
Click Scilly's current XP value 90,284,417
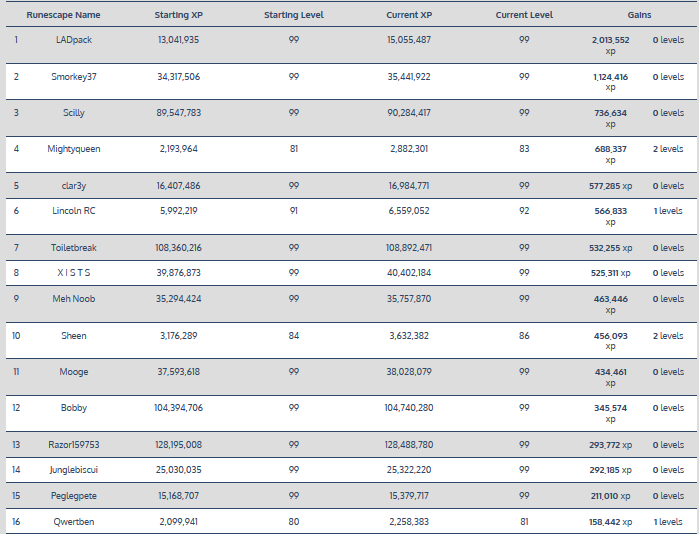click(x=408, y=113)
